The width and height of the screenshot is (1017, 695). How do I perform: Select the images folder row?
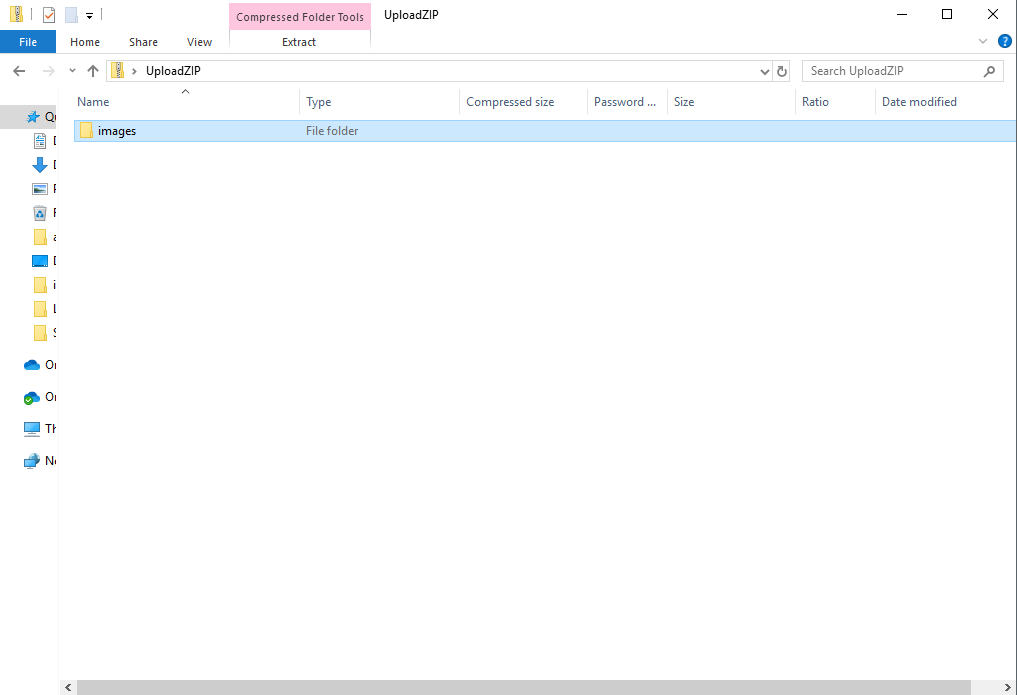pos(545,131)
